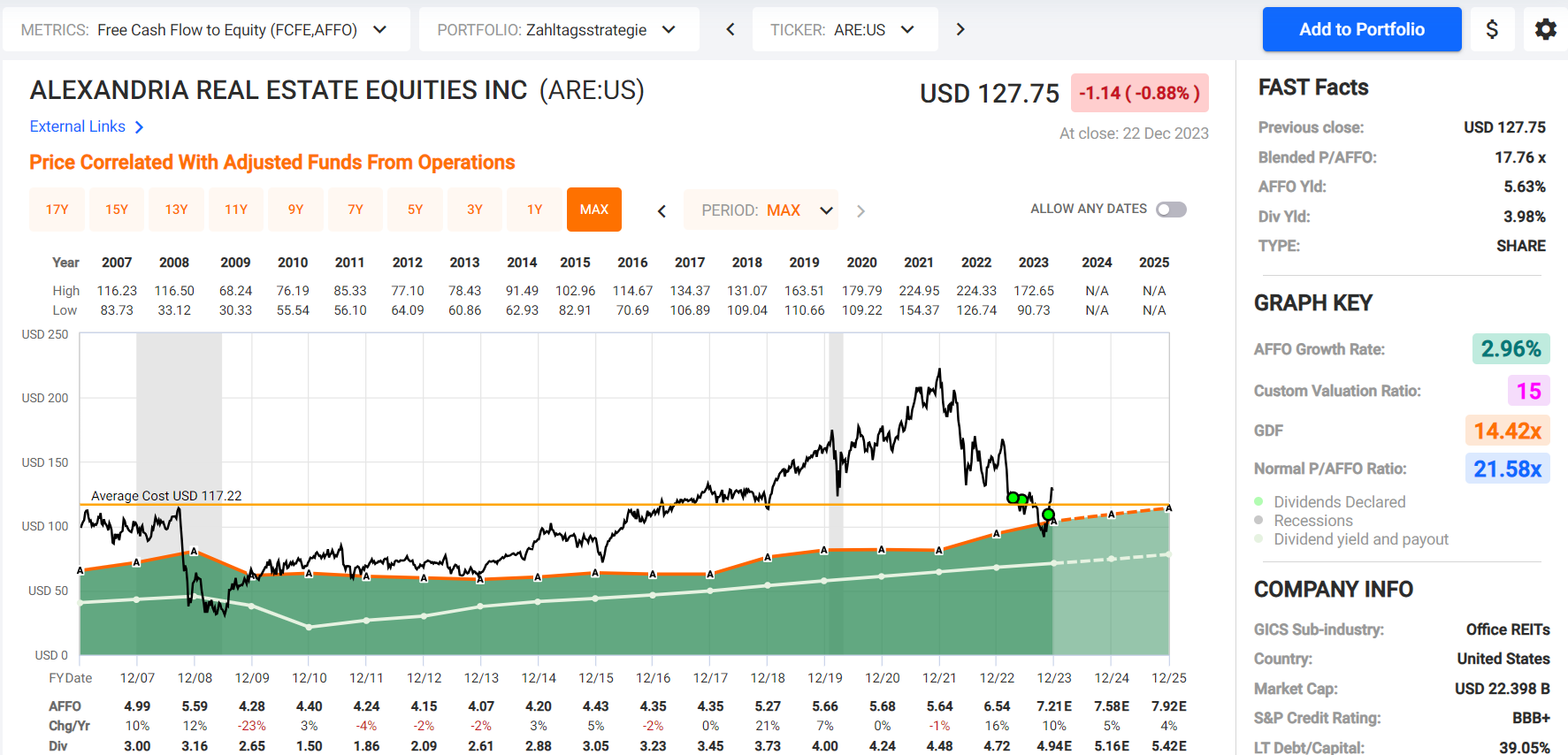The image size is (1568, 755).
Task: Click the COMPANY INFO heading
Action: point(1334,590)
